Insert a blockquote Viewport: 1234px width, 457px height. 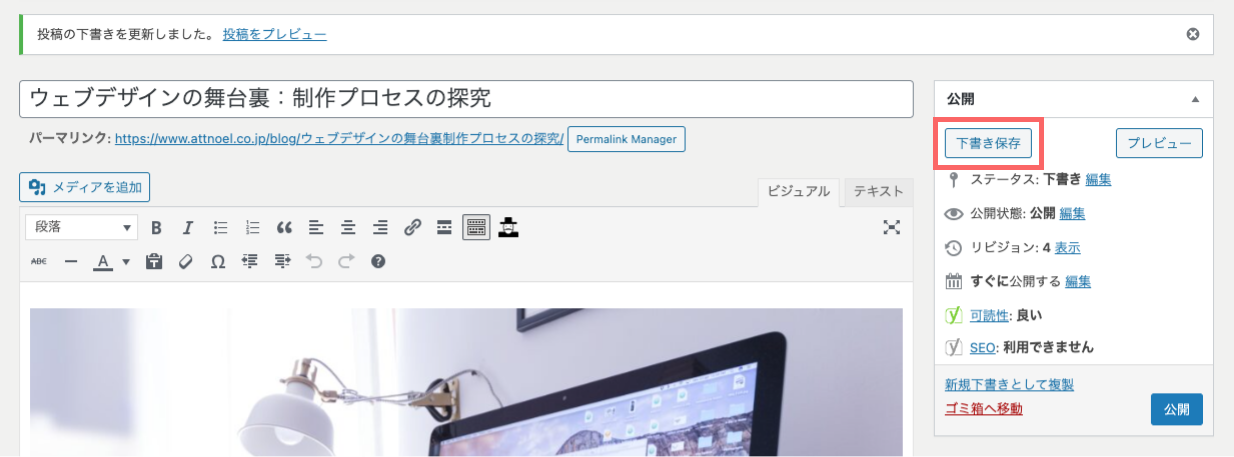pyautogui.click(x=284, y=228)
